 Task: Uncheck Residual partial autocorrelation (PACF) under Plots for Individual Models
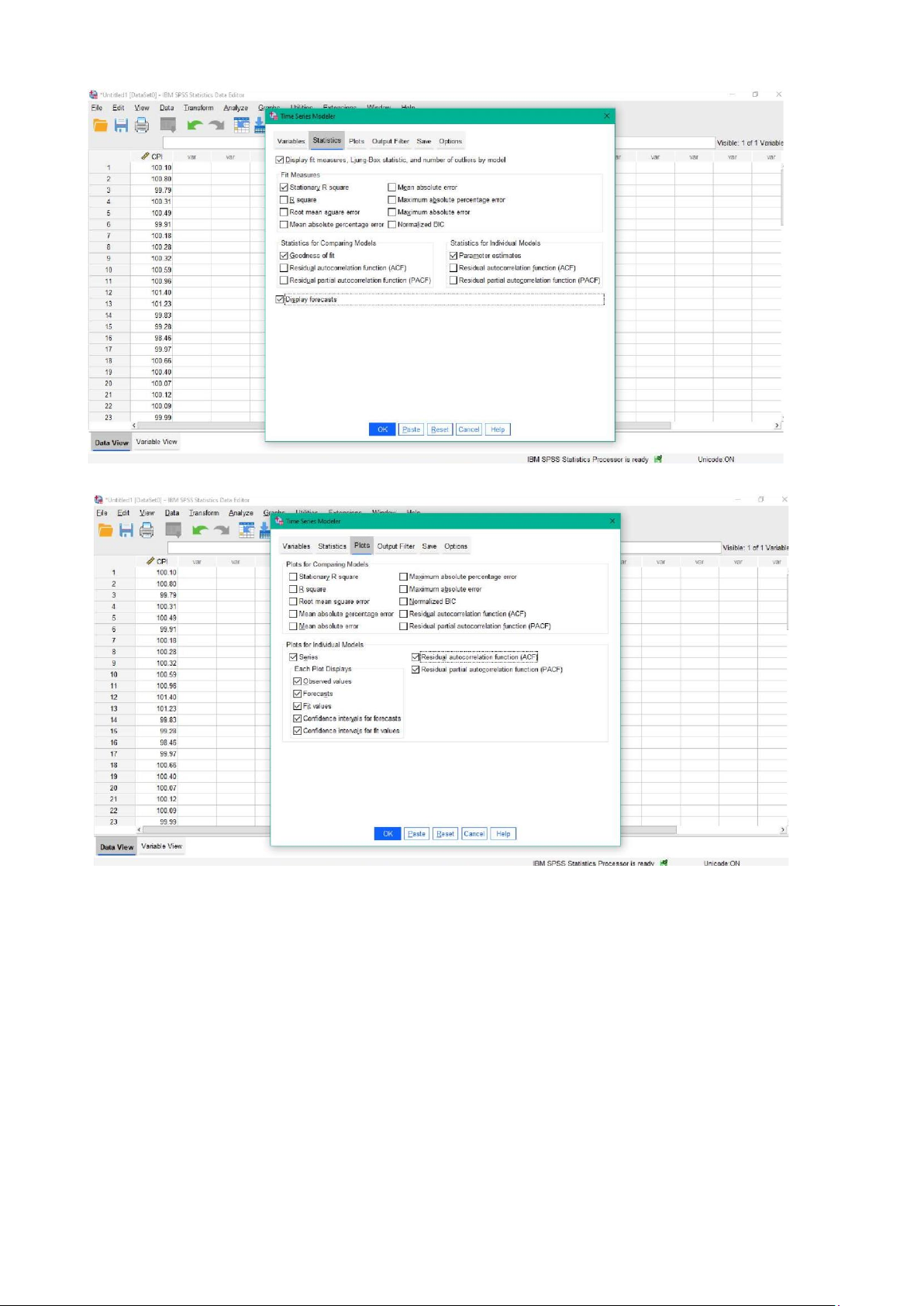(x=415, y=670)
